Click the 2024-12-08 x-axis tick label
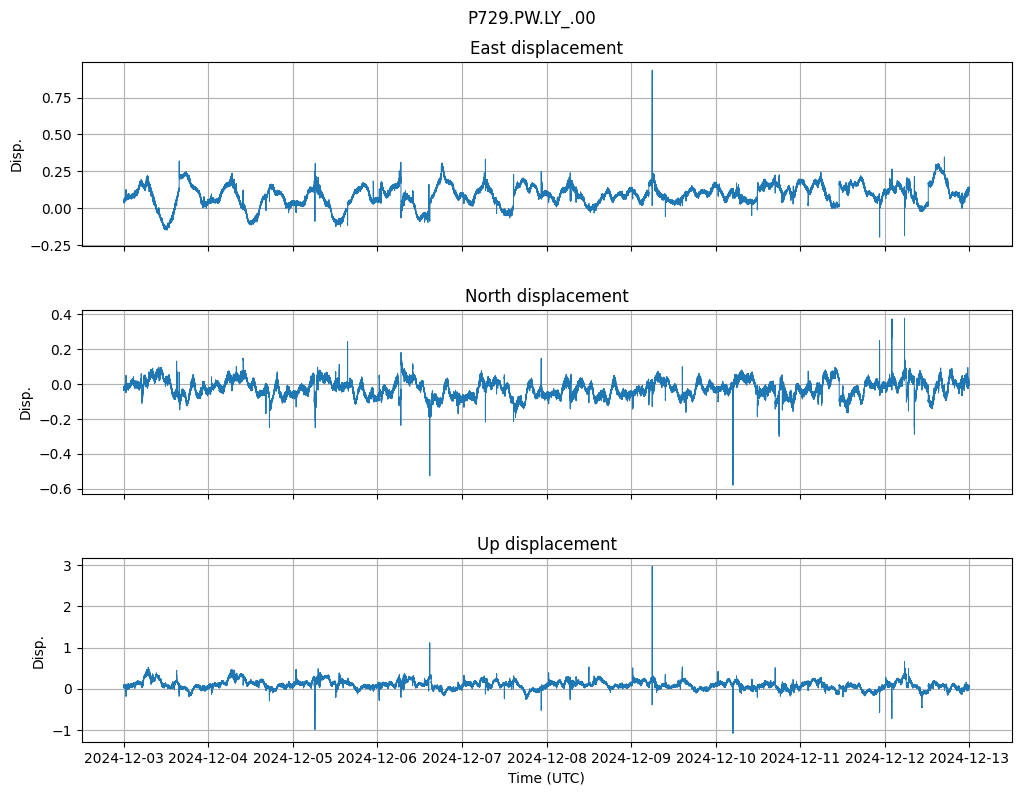 (x=546, y=758)
